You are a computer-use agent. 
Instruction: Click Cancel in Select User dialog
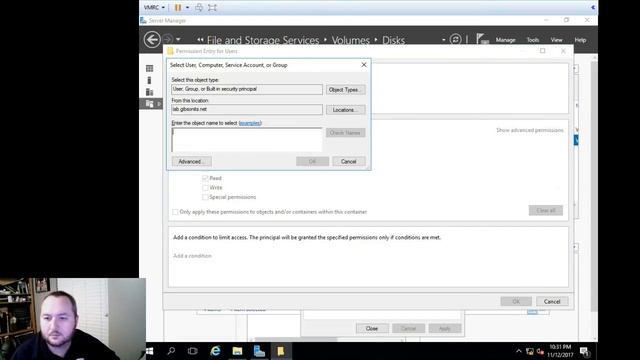(349, 161)
